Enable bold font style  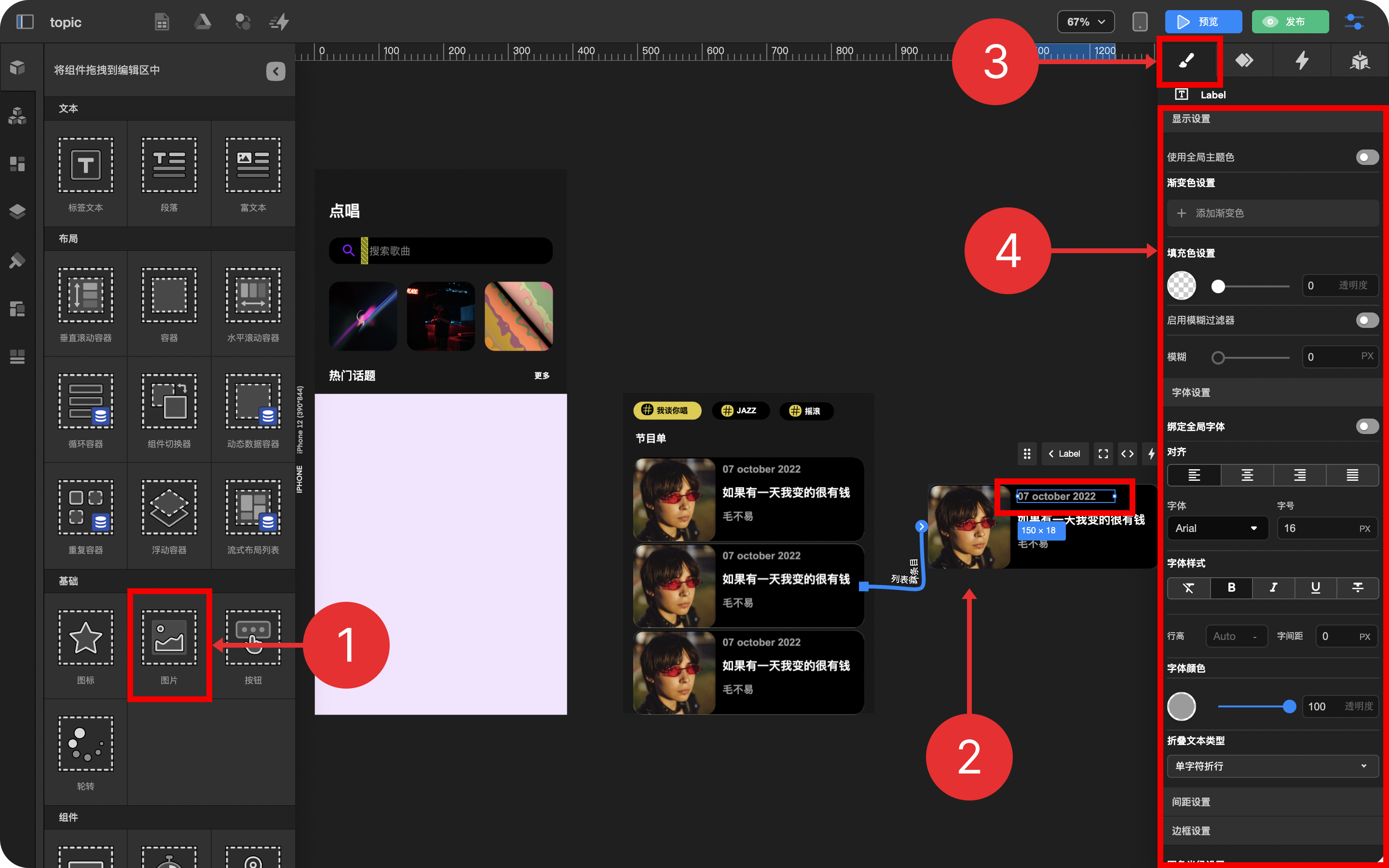pyautogui.click(x=1231, y=587)
